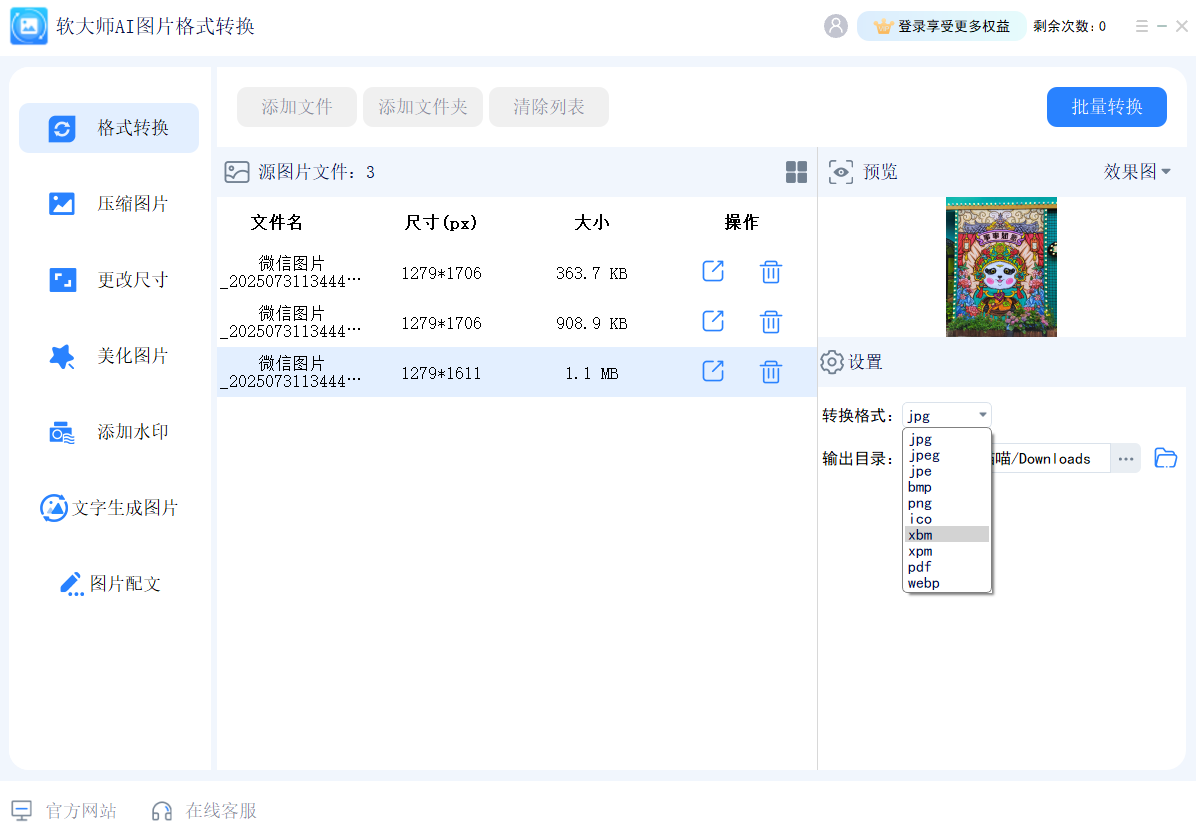Switch to the 格式转换 sidebar tab
1196x839 pixels.
[108, 127]
